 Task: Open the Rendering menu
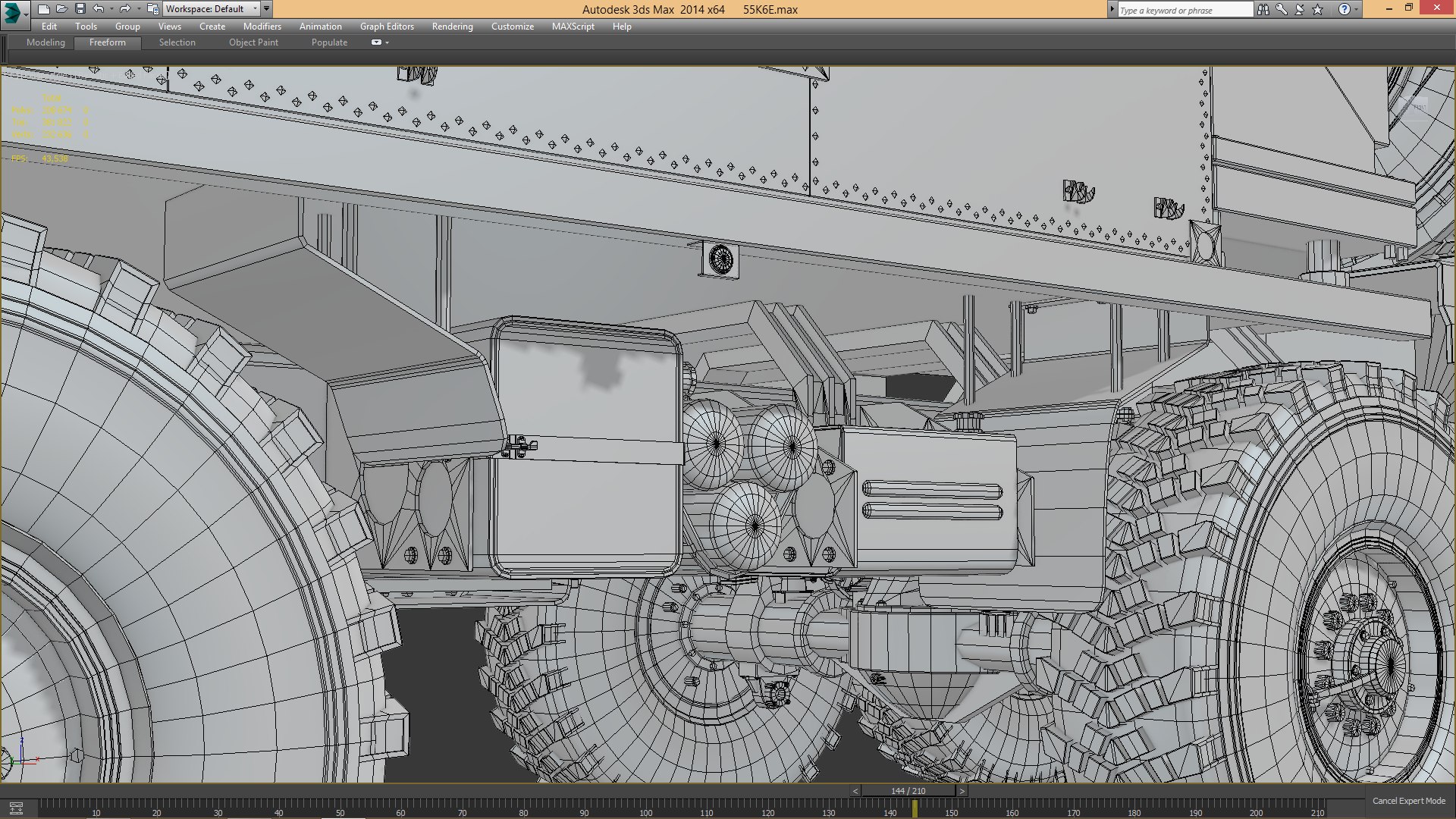452,27
